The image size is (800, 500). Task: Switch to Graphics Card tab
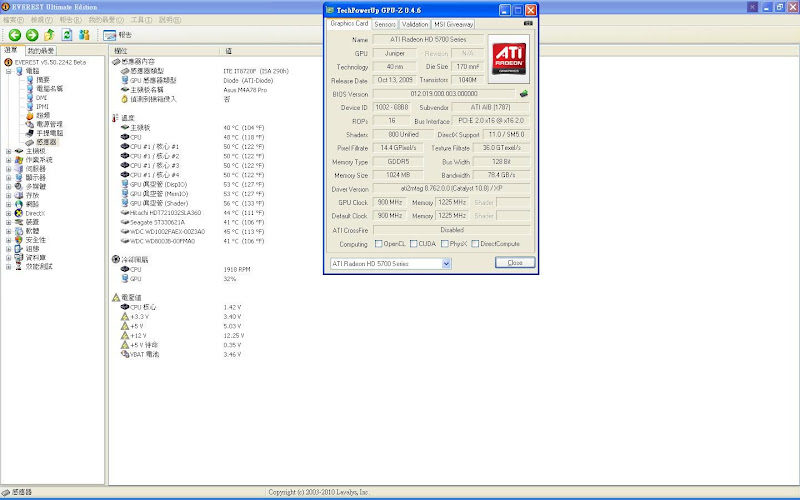(349, 23)
